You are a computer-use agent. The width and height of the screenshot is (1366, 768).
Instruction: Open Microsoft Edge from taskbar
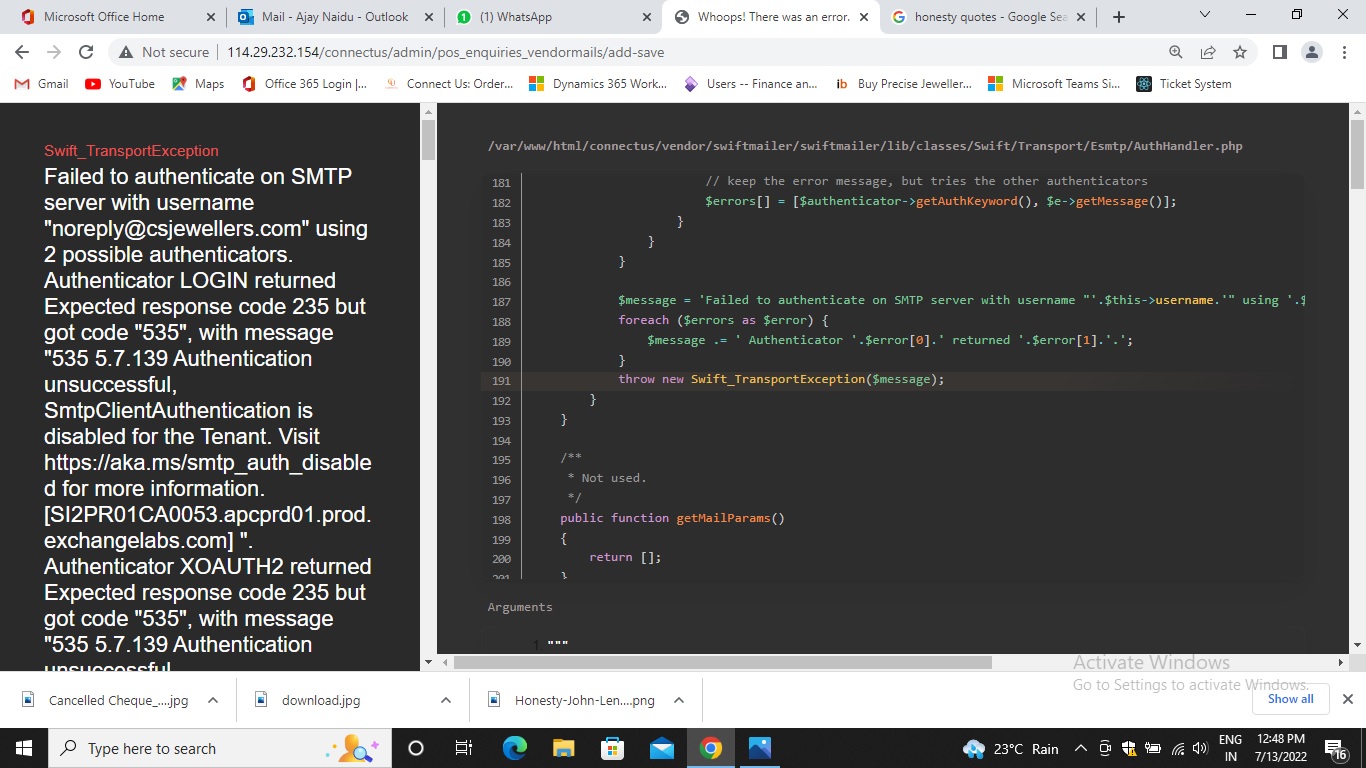pyautogui.click(x=514, y=748)
